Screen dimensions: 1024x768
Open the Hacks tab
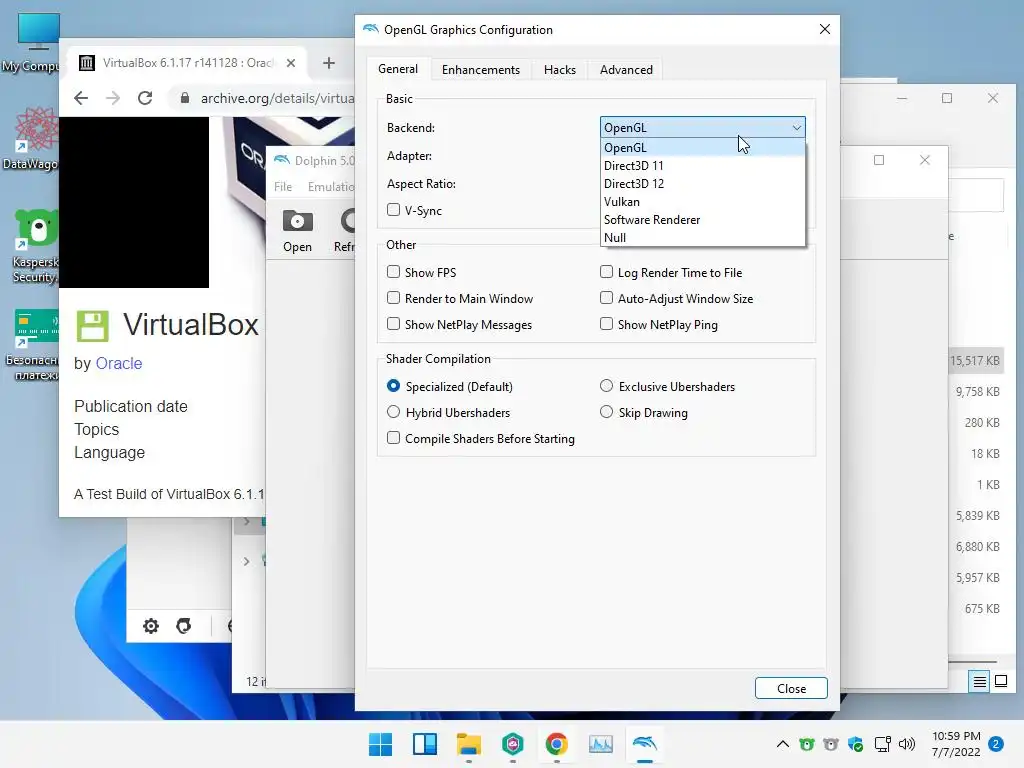point(560,69)
